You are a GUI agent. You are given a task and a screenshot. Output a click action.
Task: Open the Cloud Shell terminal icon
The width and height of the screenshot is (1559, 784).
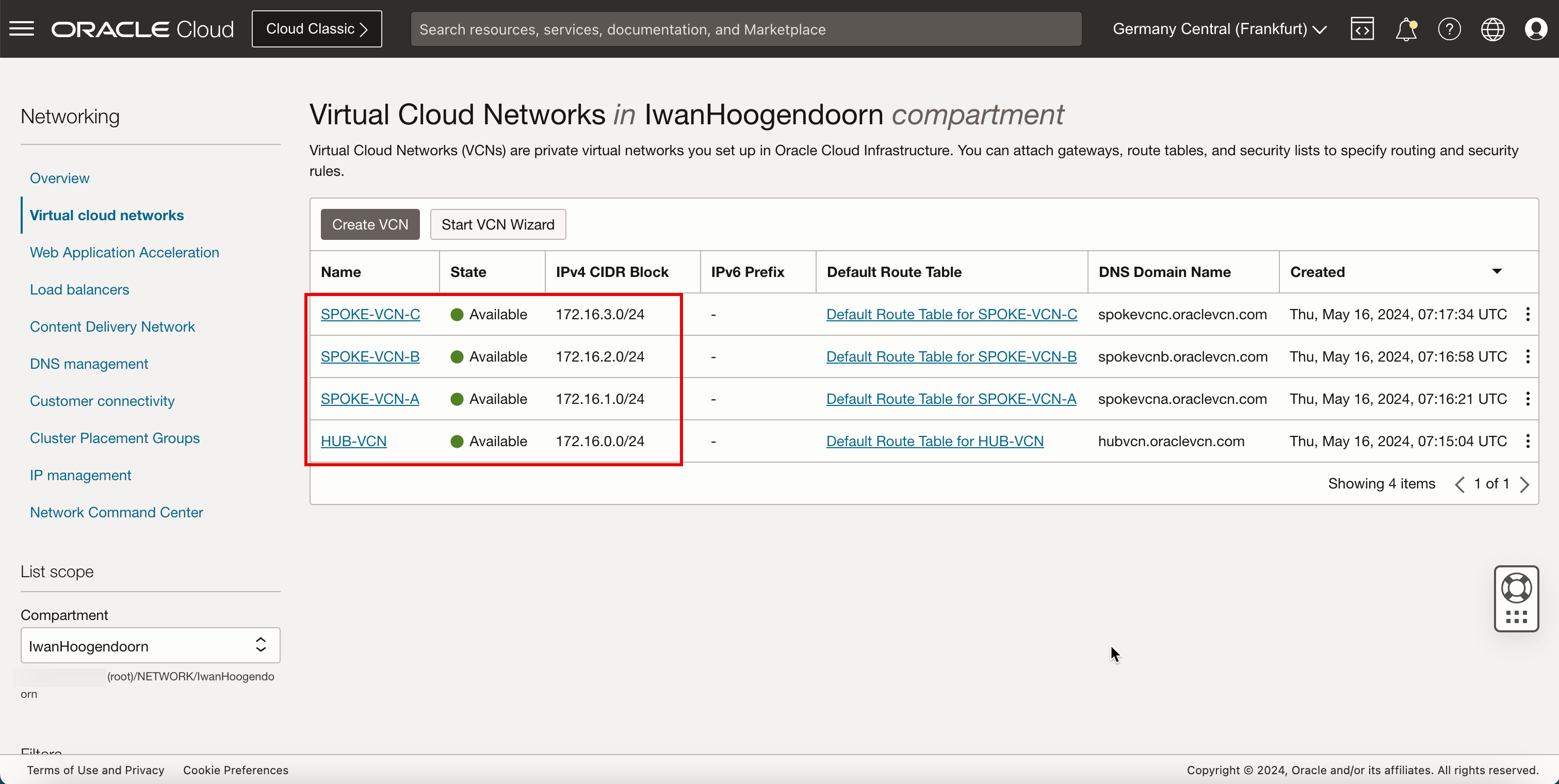coord(1362,28)
